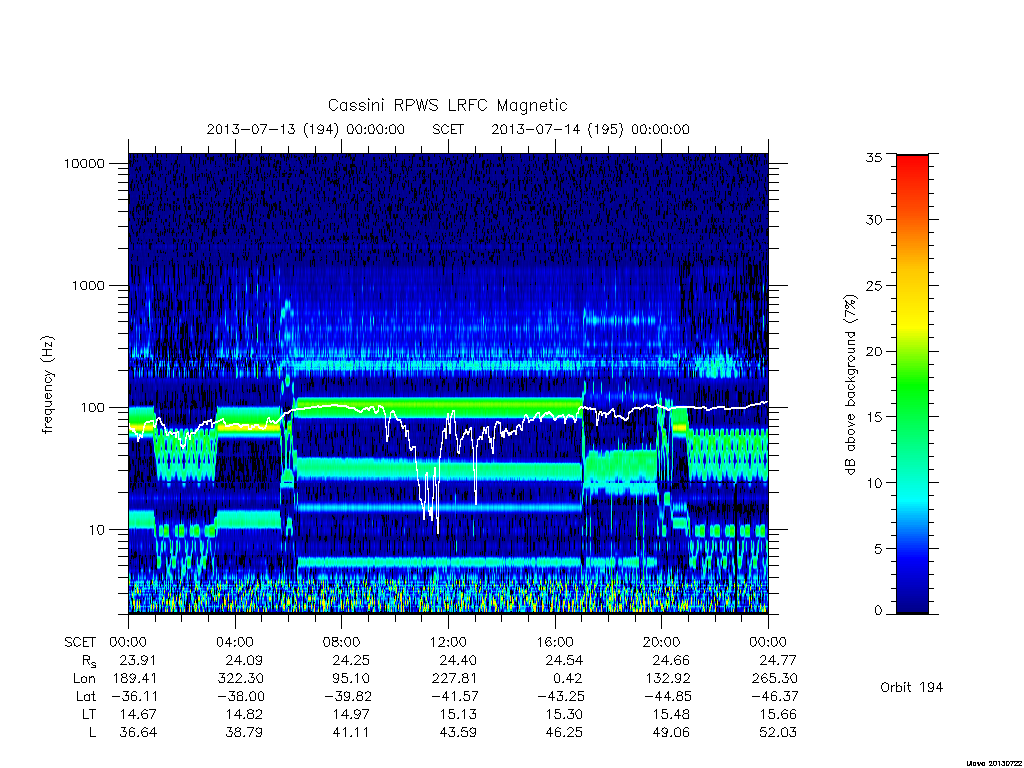1024x768 pixels.
Task: Click the longitude value 322.30
Action: pos(242,679)
